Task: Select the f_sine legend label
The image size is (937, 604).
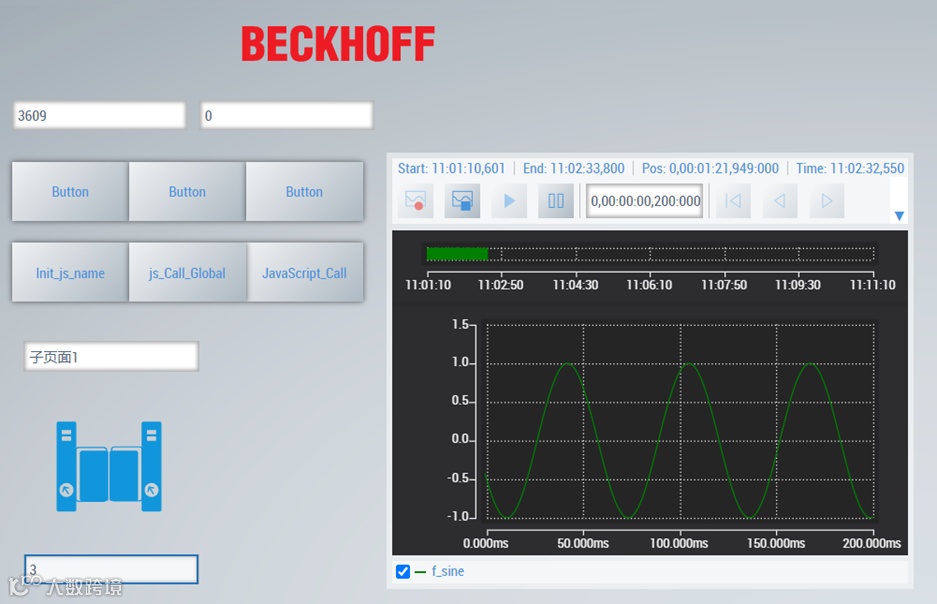Action: click(448, 572)
